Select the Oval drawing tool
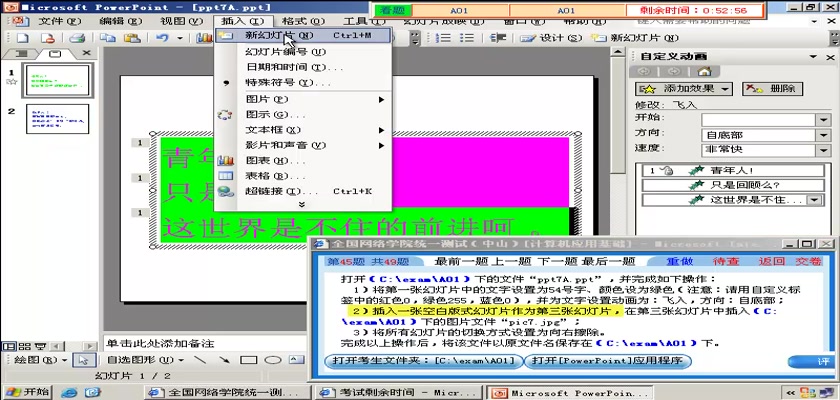840x400 pixels. tap(273, 360)
